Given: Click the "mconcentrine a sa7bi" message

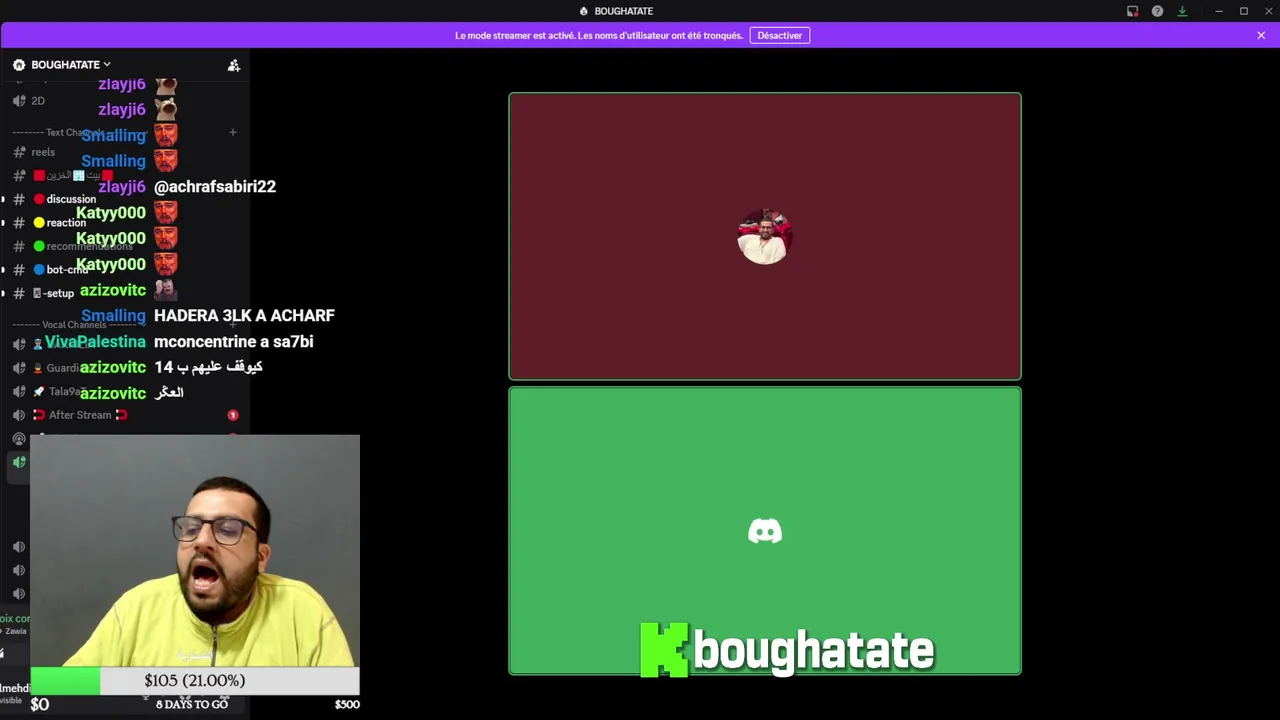Looking at the screenshot, I should coord(233,341).
